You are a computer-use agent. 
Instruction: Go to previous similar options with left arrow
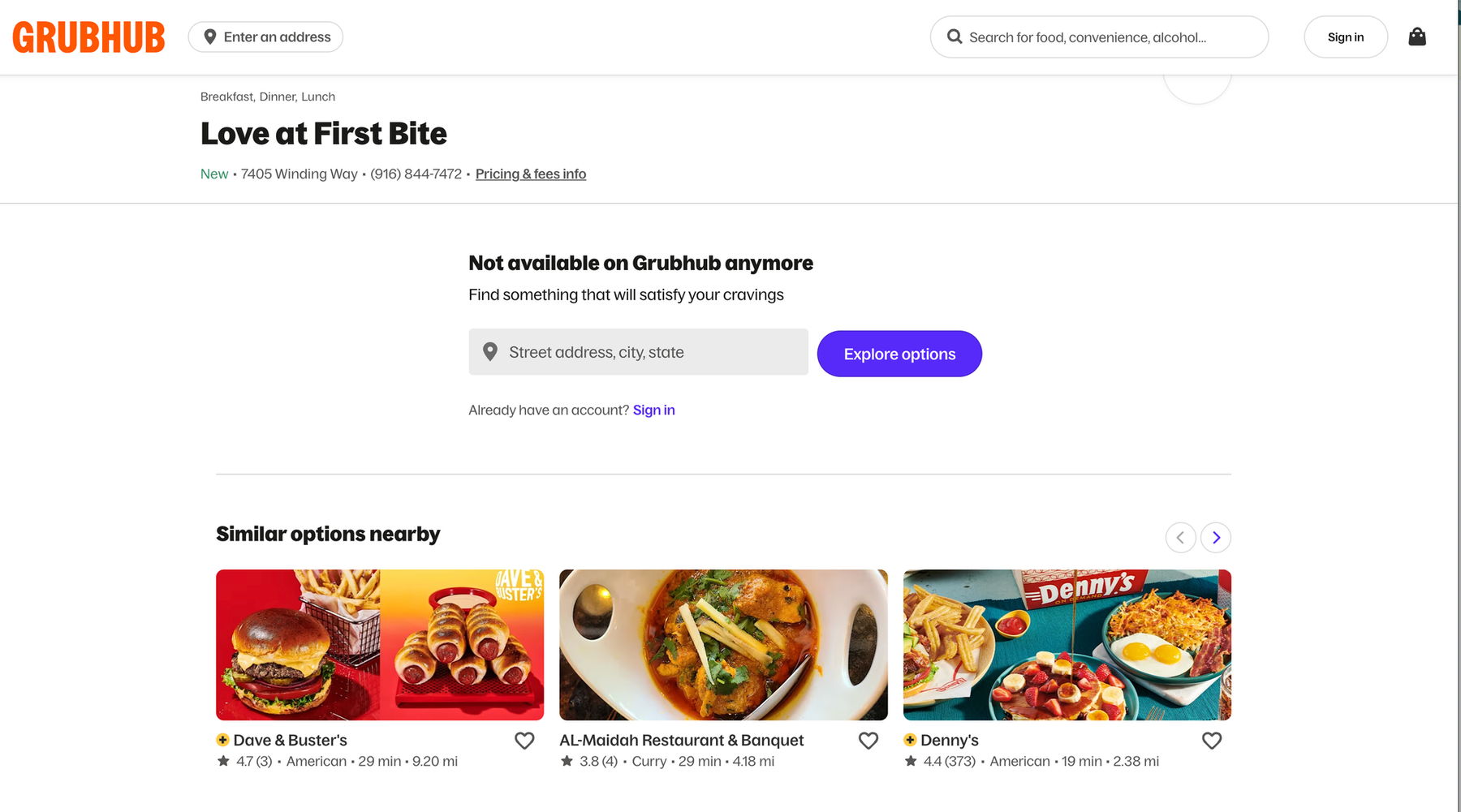[1180, 537]
